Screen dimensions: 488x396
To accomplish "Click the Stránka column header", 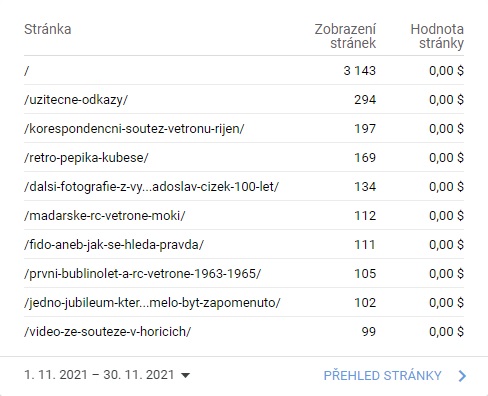I will point(48,29).
